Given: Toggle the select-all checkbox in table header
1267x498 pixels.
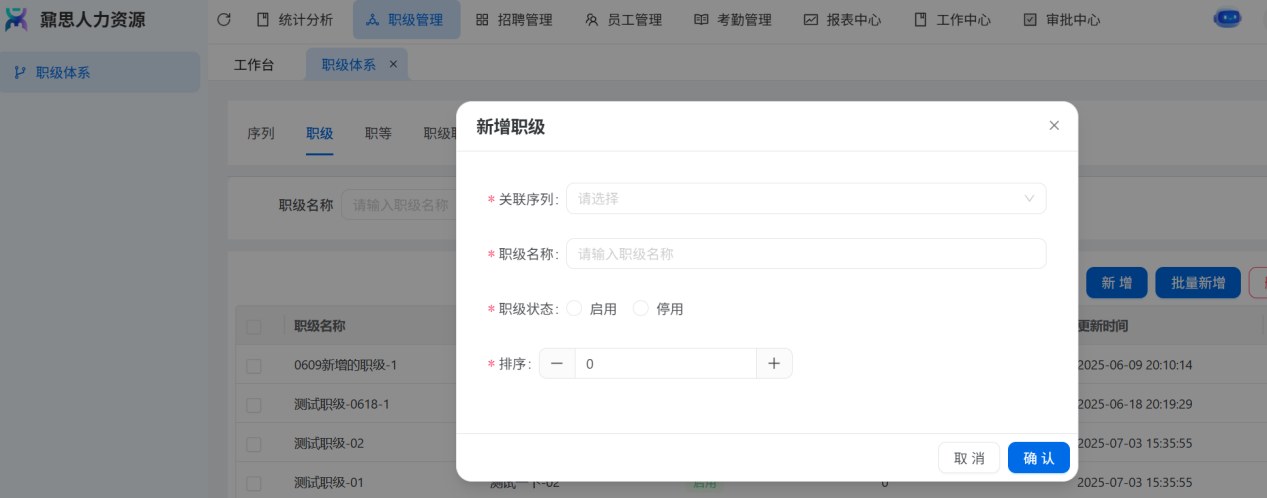Looking at the screenshot, I should point(254,327).
